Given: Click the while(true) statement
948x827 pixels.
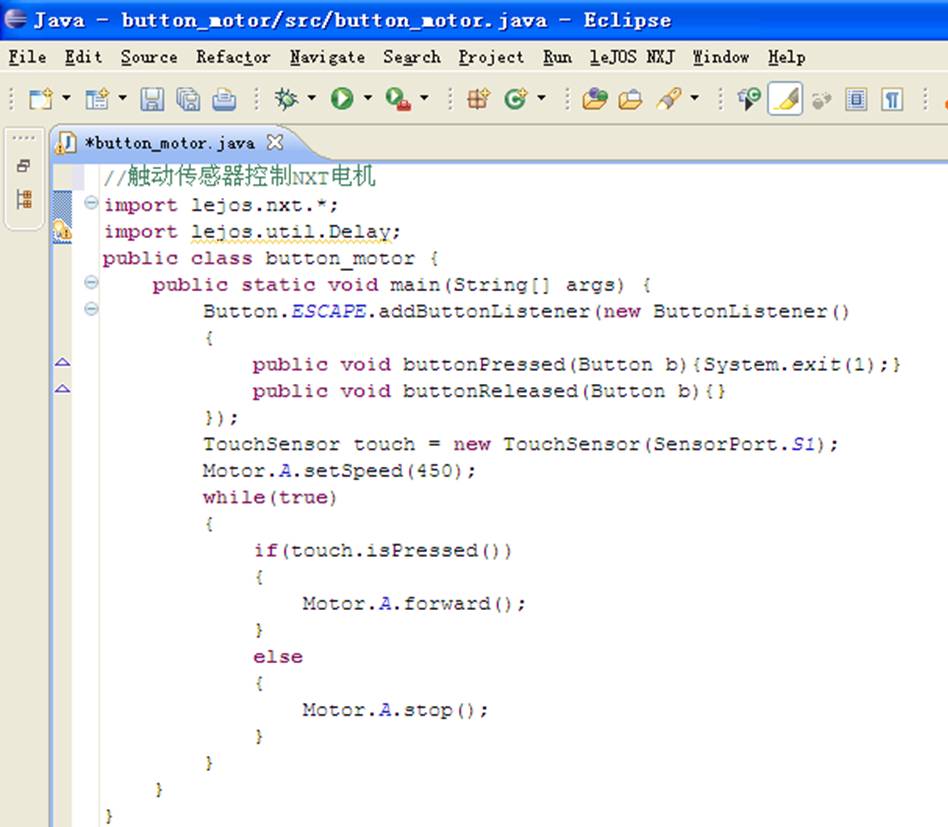Looking at the screenshot, I should [270, 498].
